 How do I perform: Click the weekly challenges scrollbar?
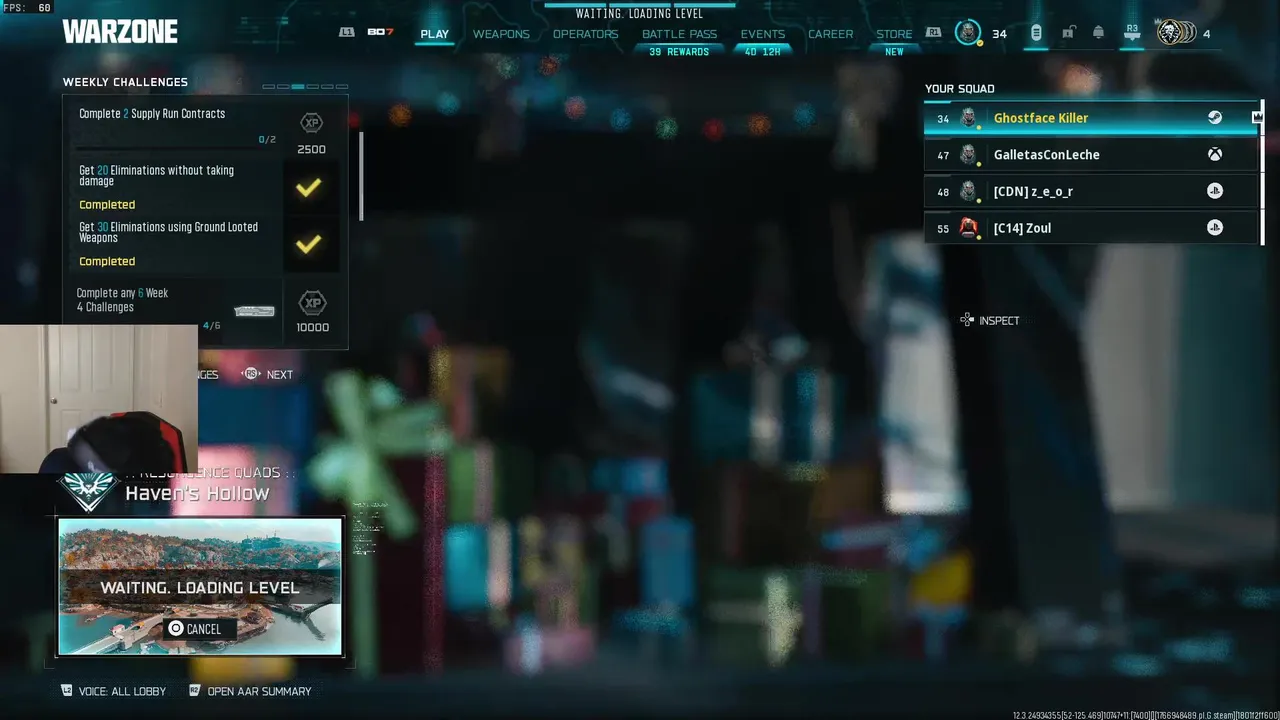click(360, 176)
